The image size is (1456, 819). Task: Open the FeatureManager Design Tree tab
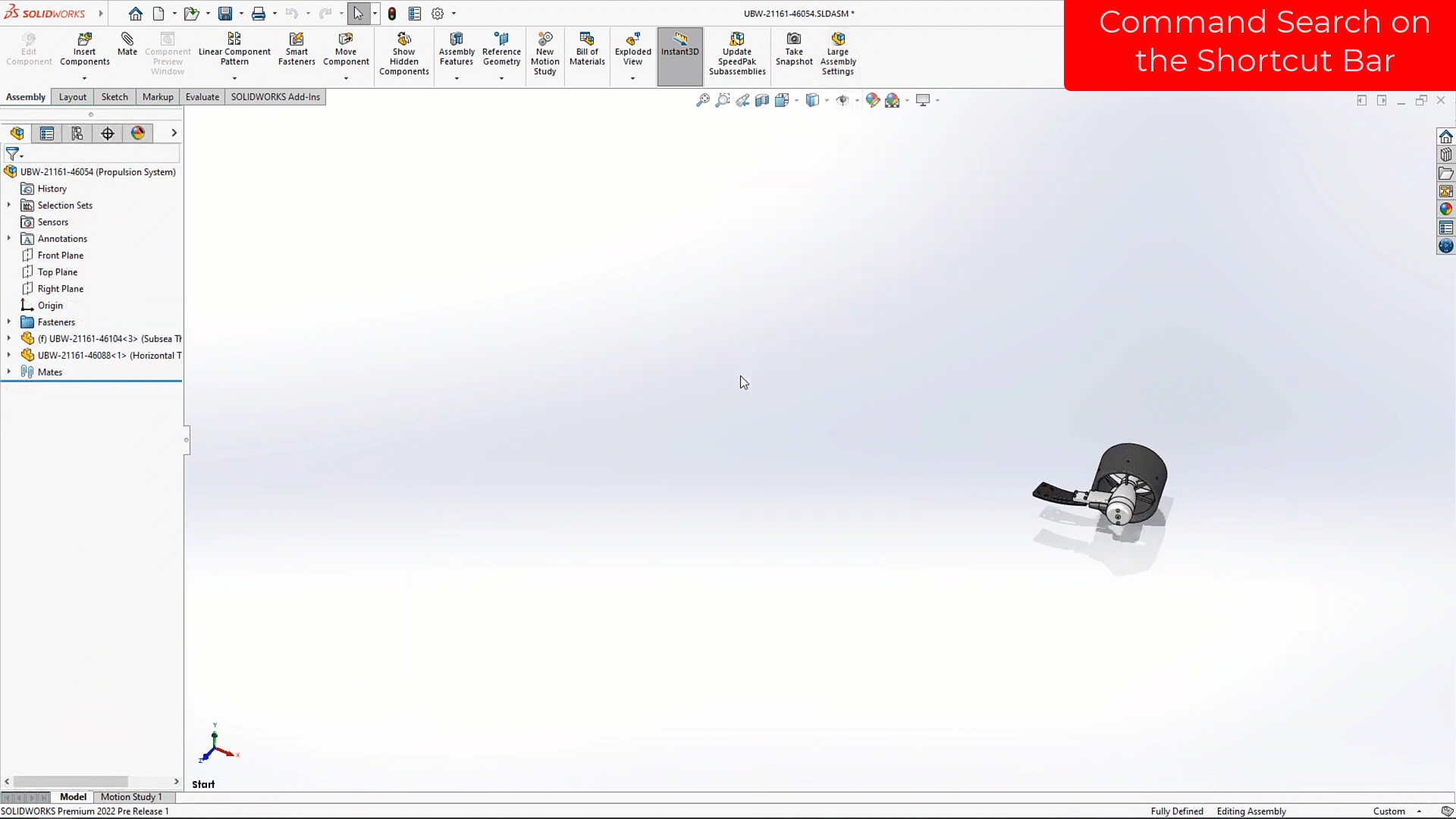pos(17,133)
